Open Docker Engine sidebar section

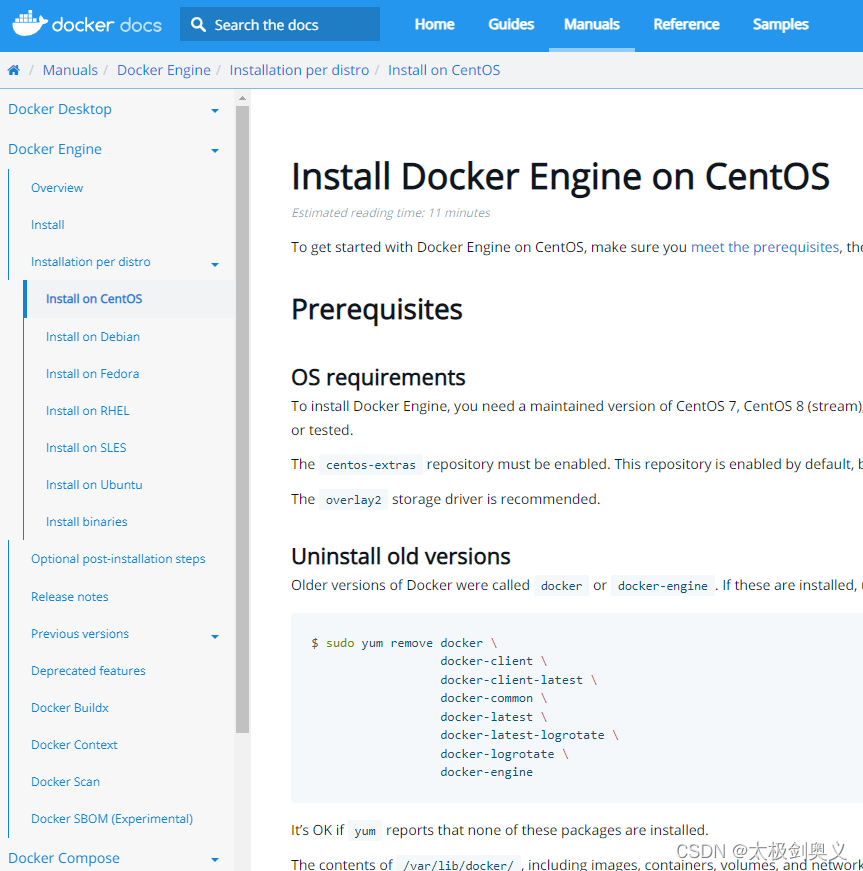(55, 149)
